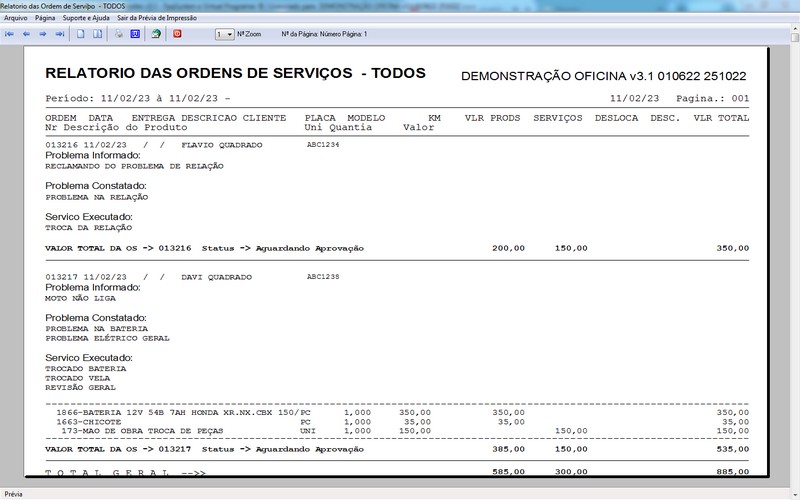Open the Suporte e Ajuda menu
Image resolution: width=800 pixels, height=500 pixels.
click(x=86, y=18)
